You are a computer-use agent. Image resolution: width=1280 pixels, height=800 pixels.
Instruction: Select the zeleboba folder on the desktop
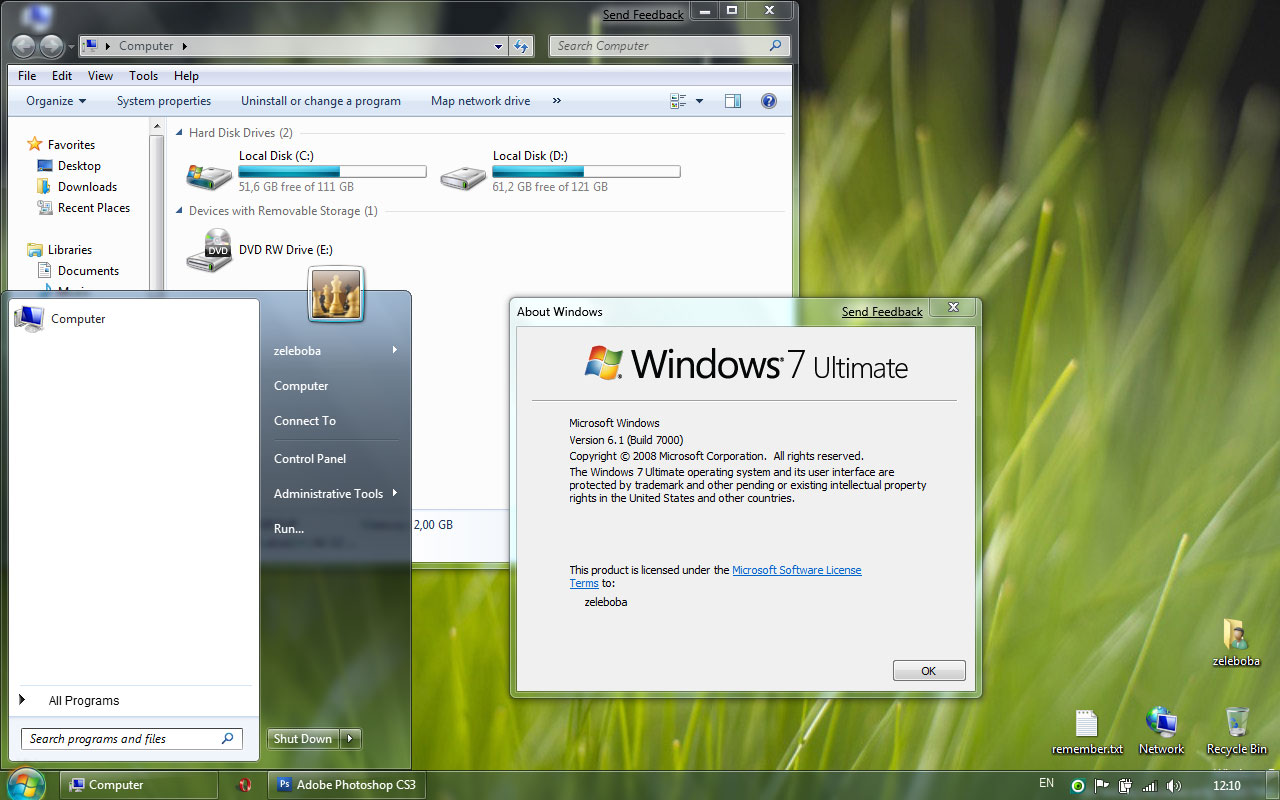[x=1236, y=642]
